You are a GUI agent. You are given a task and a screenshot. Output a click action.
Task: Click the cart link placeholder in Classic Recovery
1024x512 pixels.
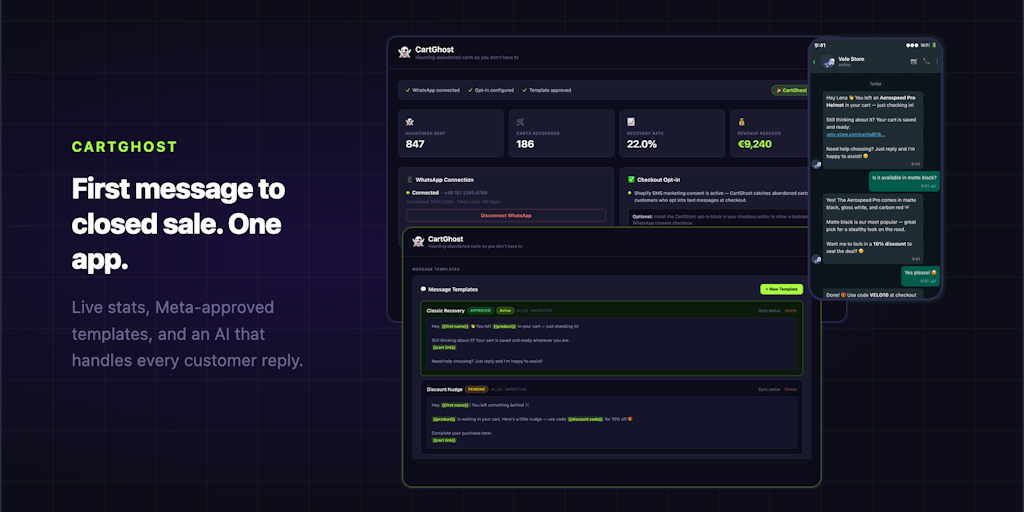[x=444, y=347]
